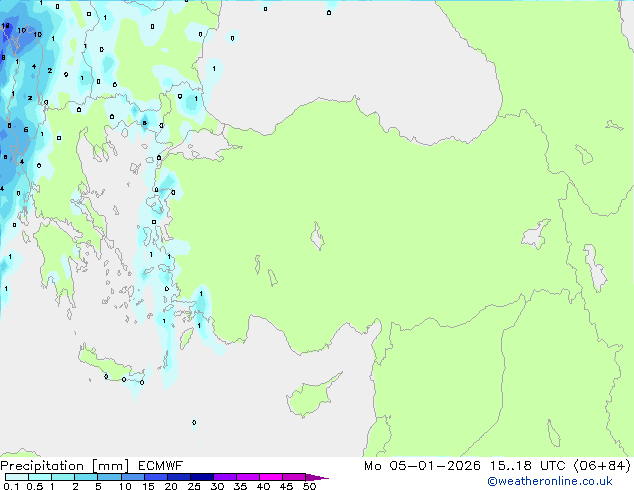Click the weatheronline.co.uk copyright link
634x490 pixels.
[x=563, y=482]
